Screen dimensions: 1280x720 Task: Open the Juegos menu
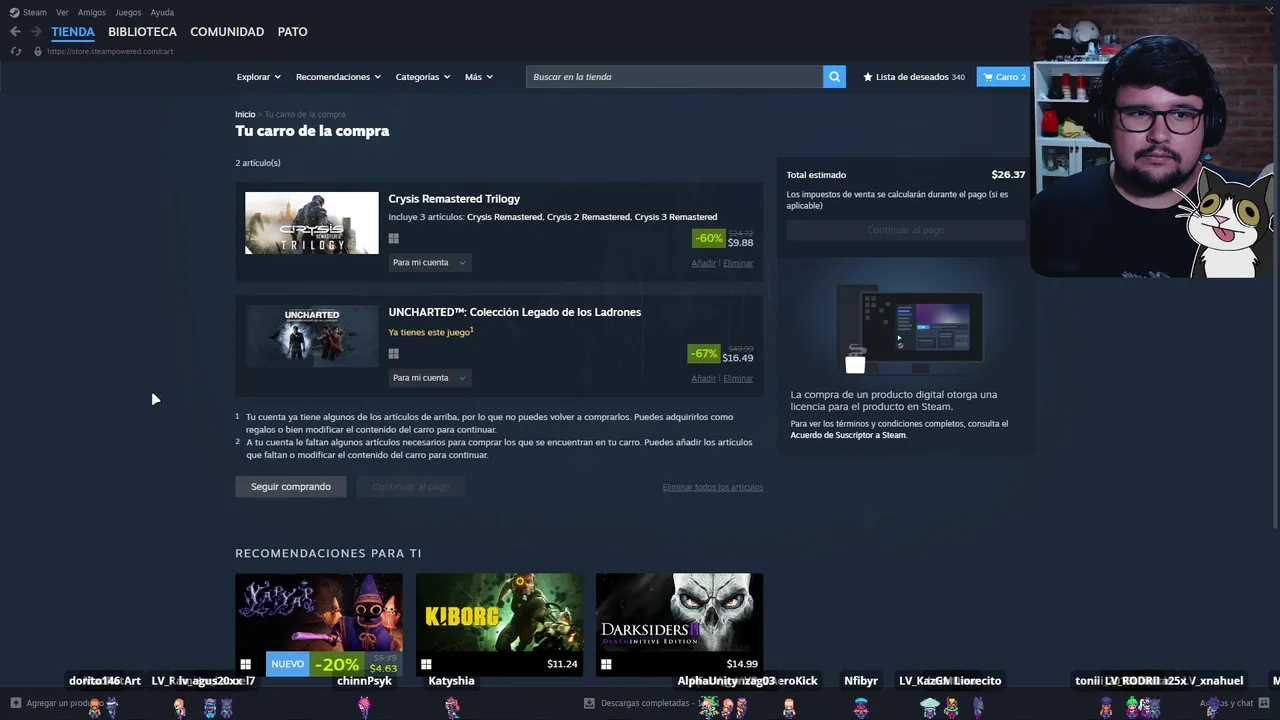pyautogui.click(x=128, y=12)
